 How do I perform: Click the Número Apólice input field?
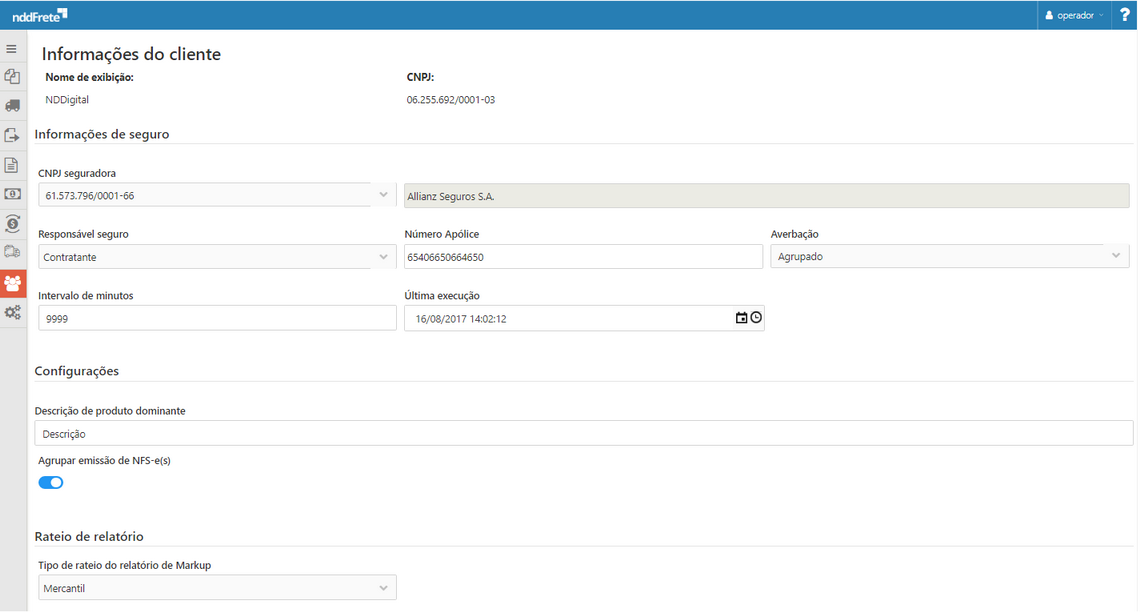tap(582, 257)
